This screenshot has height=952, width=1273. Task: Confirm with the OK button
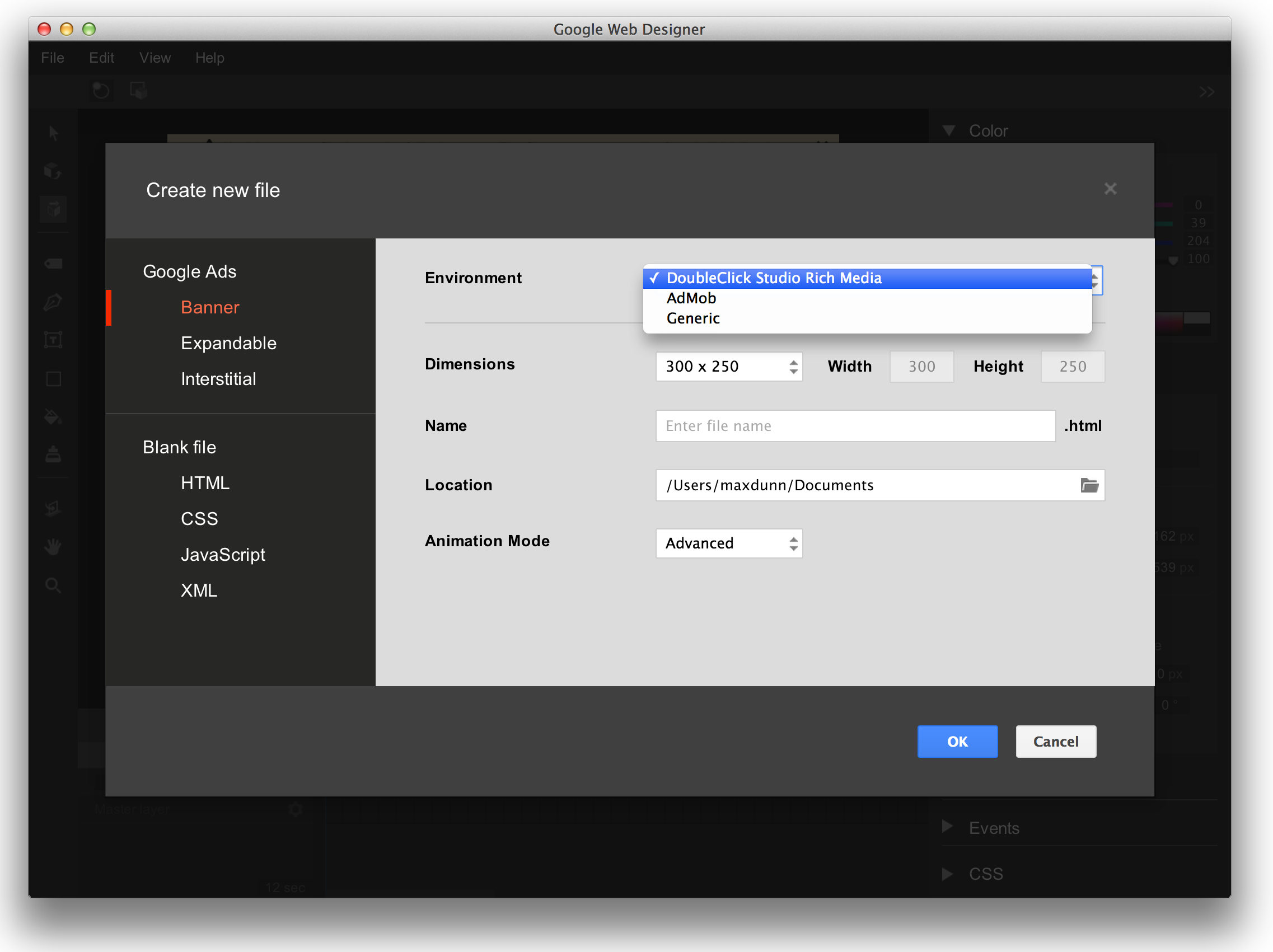tap(957, 741)
